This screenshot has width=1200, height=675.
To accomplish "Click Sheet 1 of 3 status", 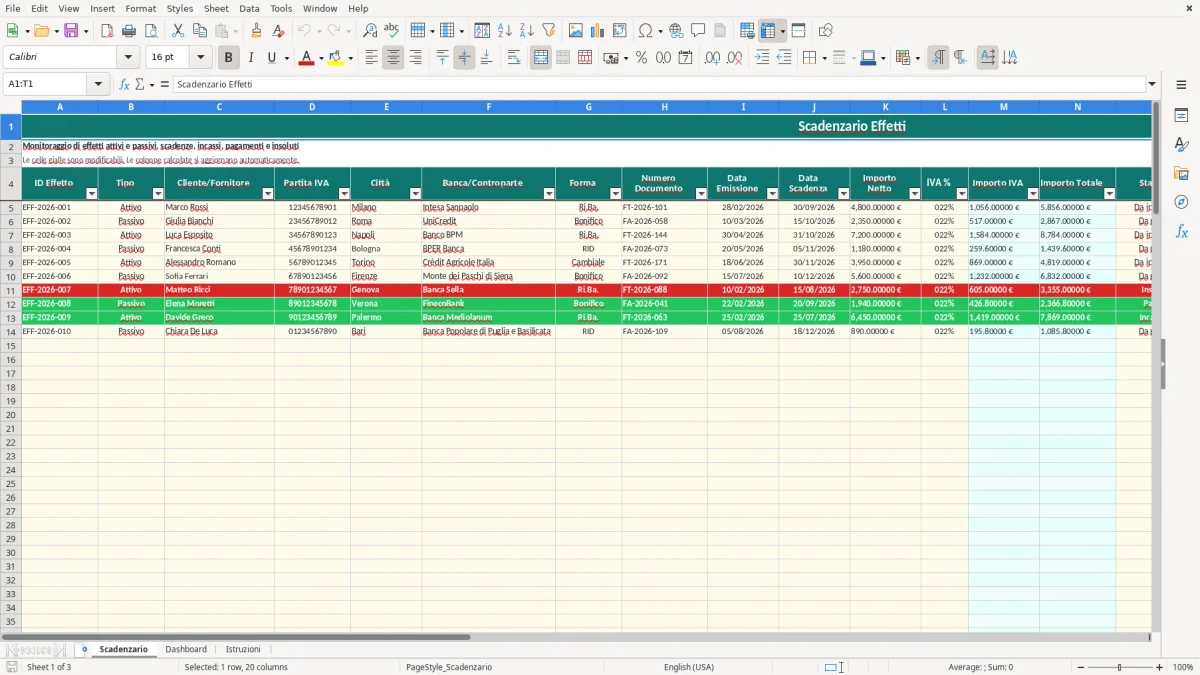I will [x=49, y=667].
